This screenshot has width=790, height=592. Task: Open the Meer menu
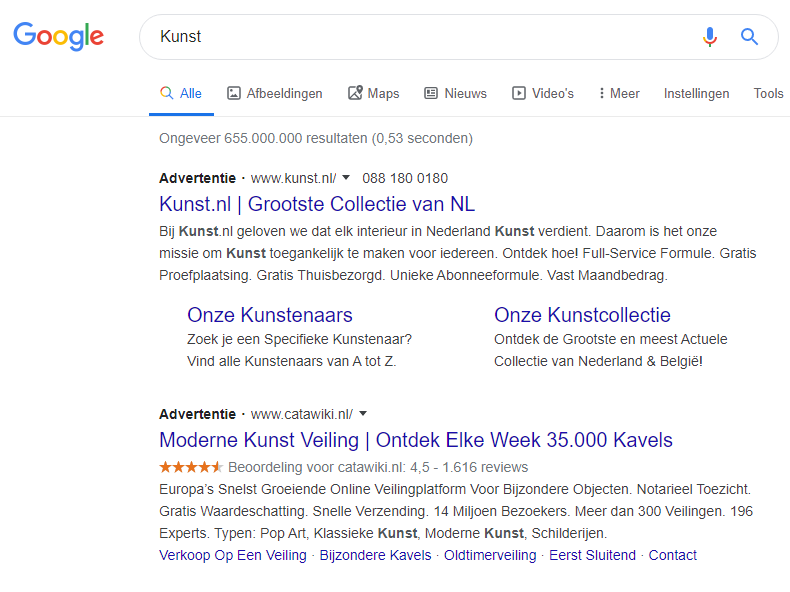619,93
